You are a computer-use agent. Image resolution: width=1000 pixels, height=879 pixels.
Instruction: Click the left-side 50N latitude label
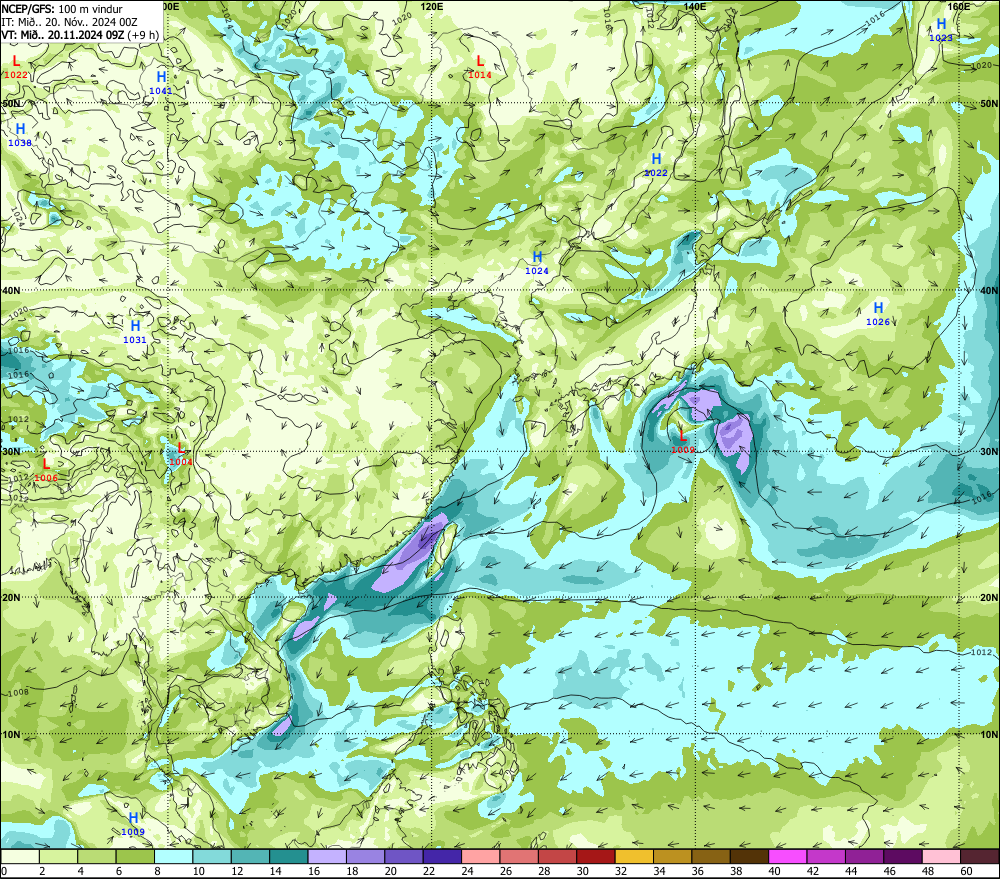click(11, 103)
